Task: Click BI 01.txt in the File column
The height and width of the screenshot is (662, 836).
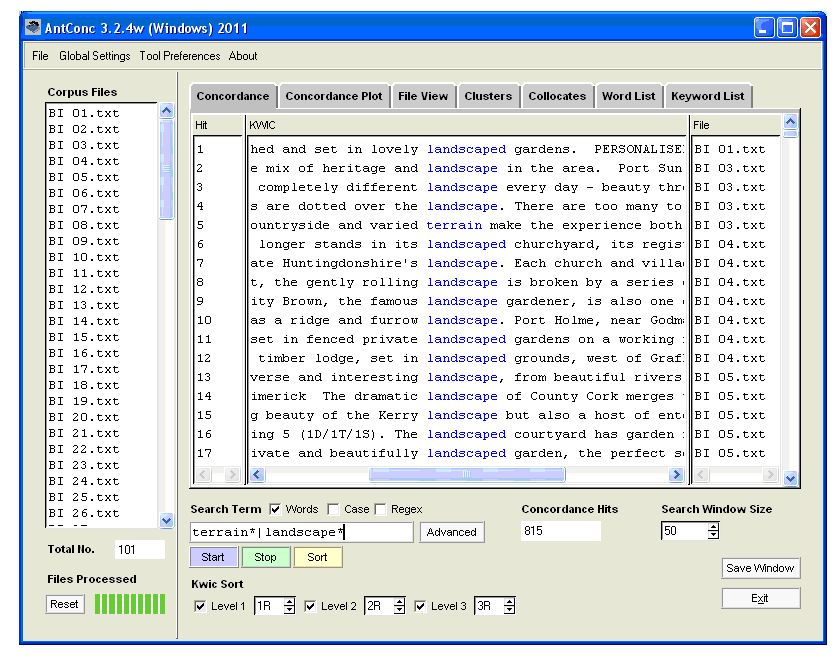Action: click(x=730, y=150)
